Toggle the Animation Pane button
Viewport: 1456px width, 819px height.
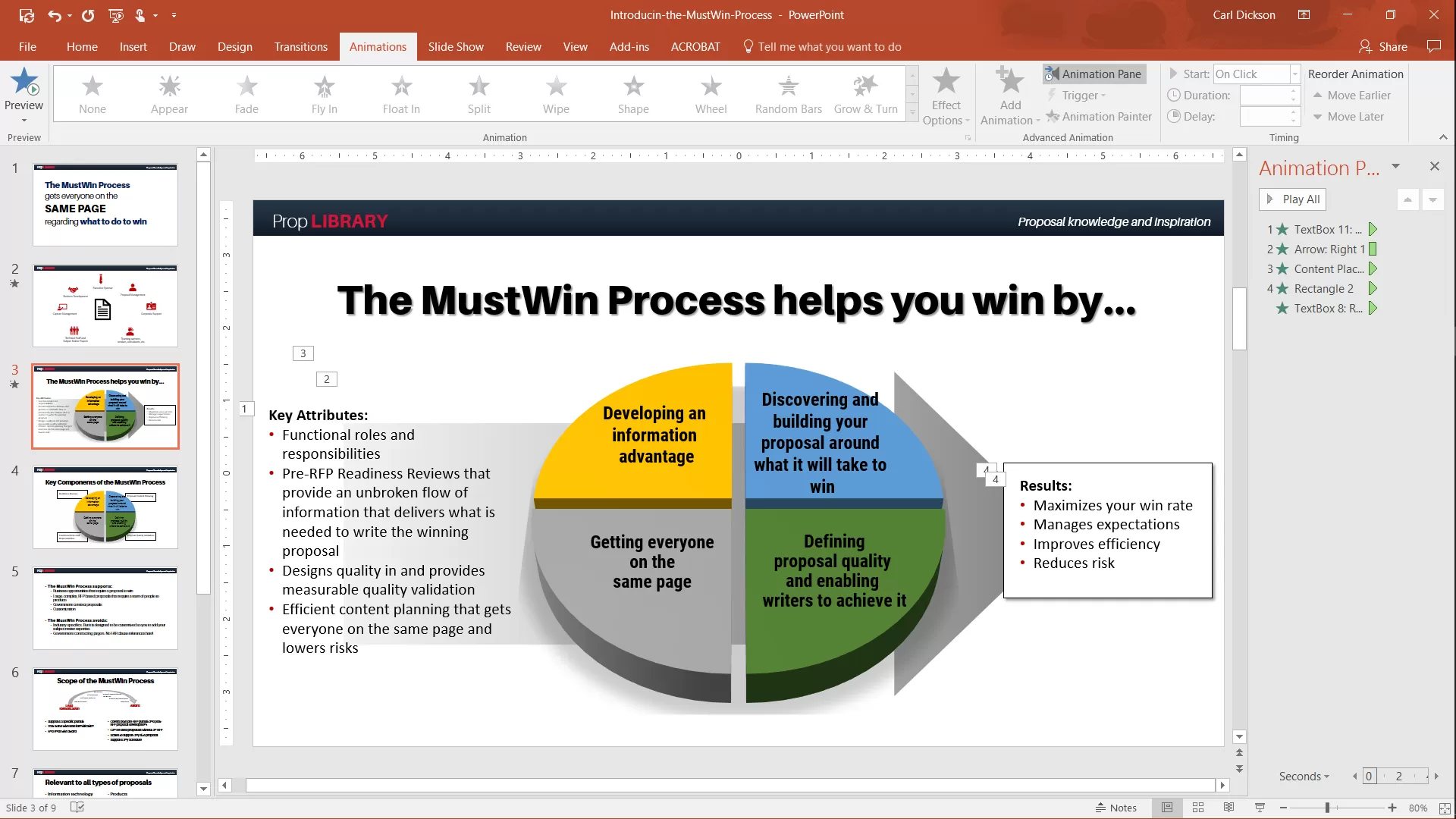[1094, 74]
